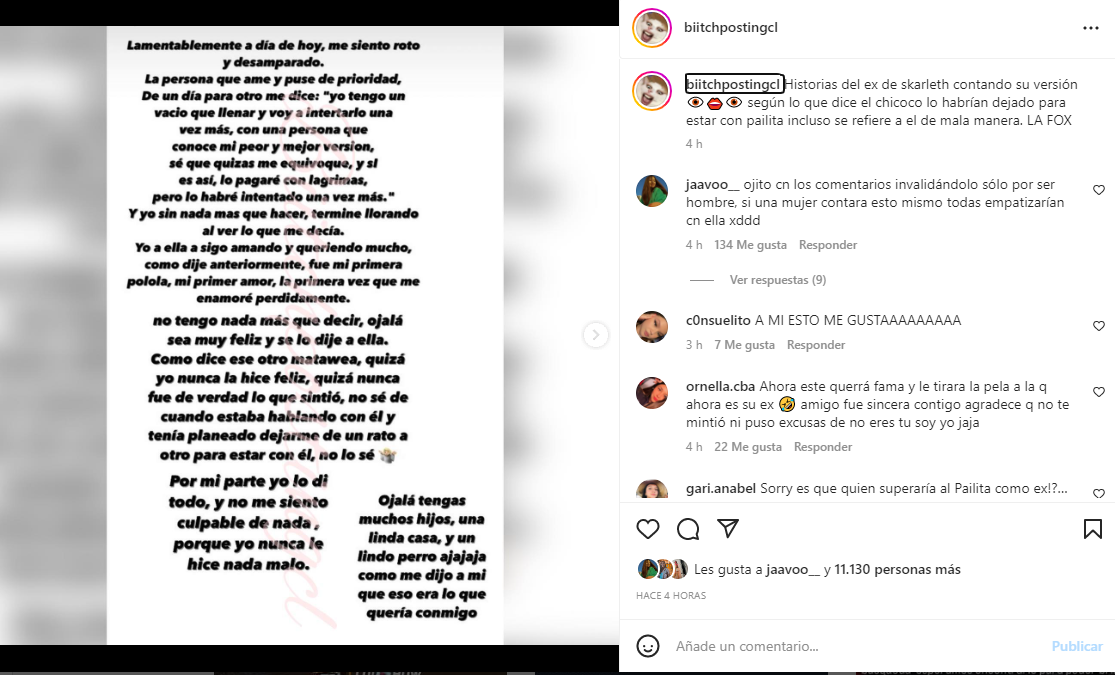Viewport: 1115px width, 675px height.
Task: Click the Publicar button
Action: (x=1077, y=646)
